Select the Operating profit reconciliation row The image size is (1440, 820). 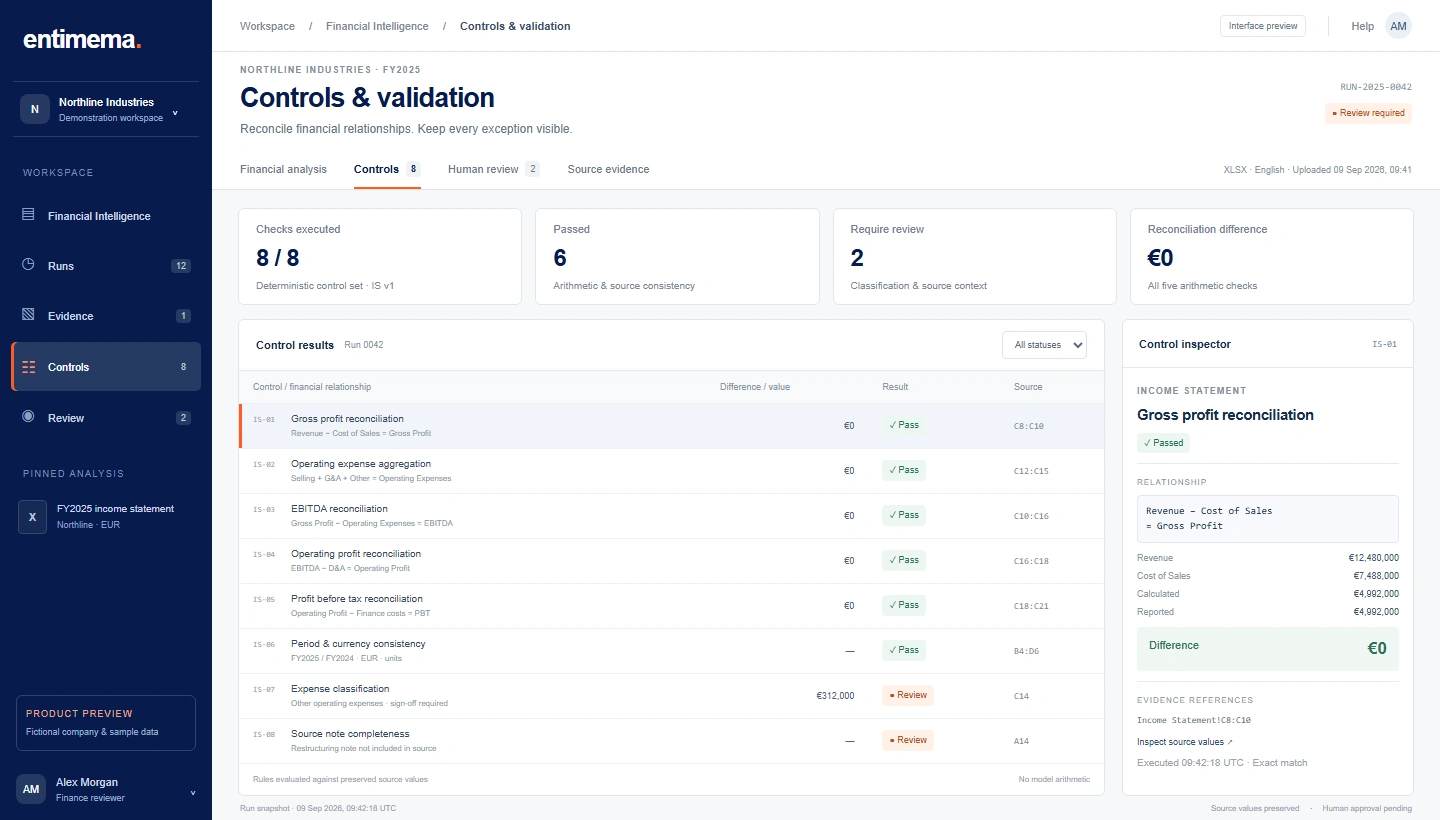[x=672, y=561]
